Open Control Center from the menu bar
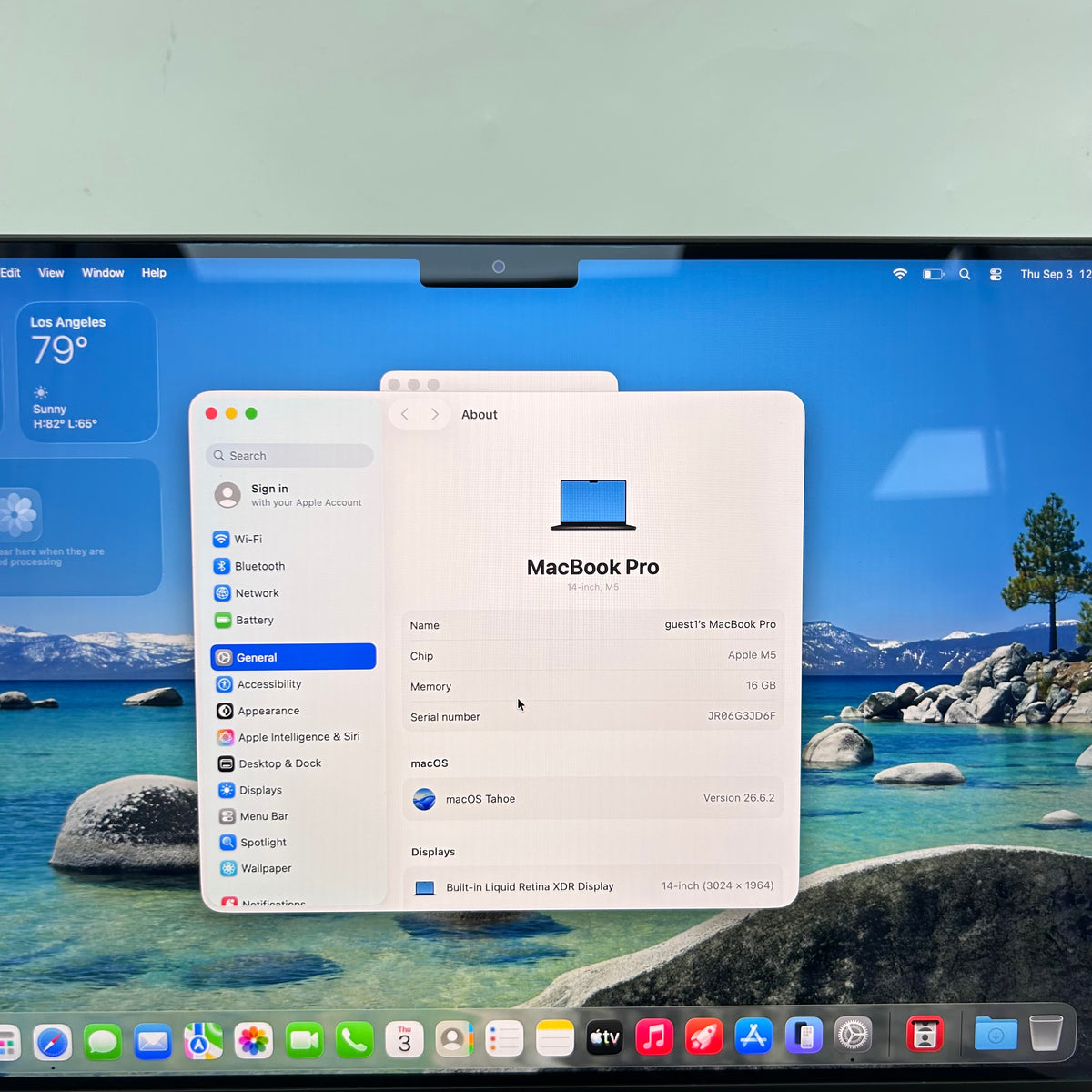 pos(996,274)
